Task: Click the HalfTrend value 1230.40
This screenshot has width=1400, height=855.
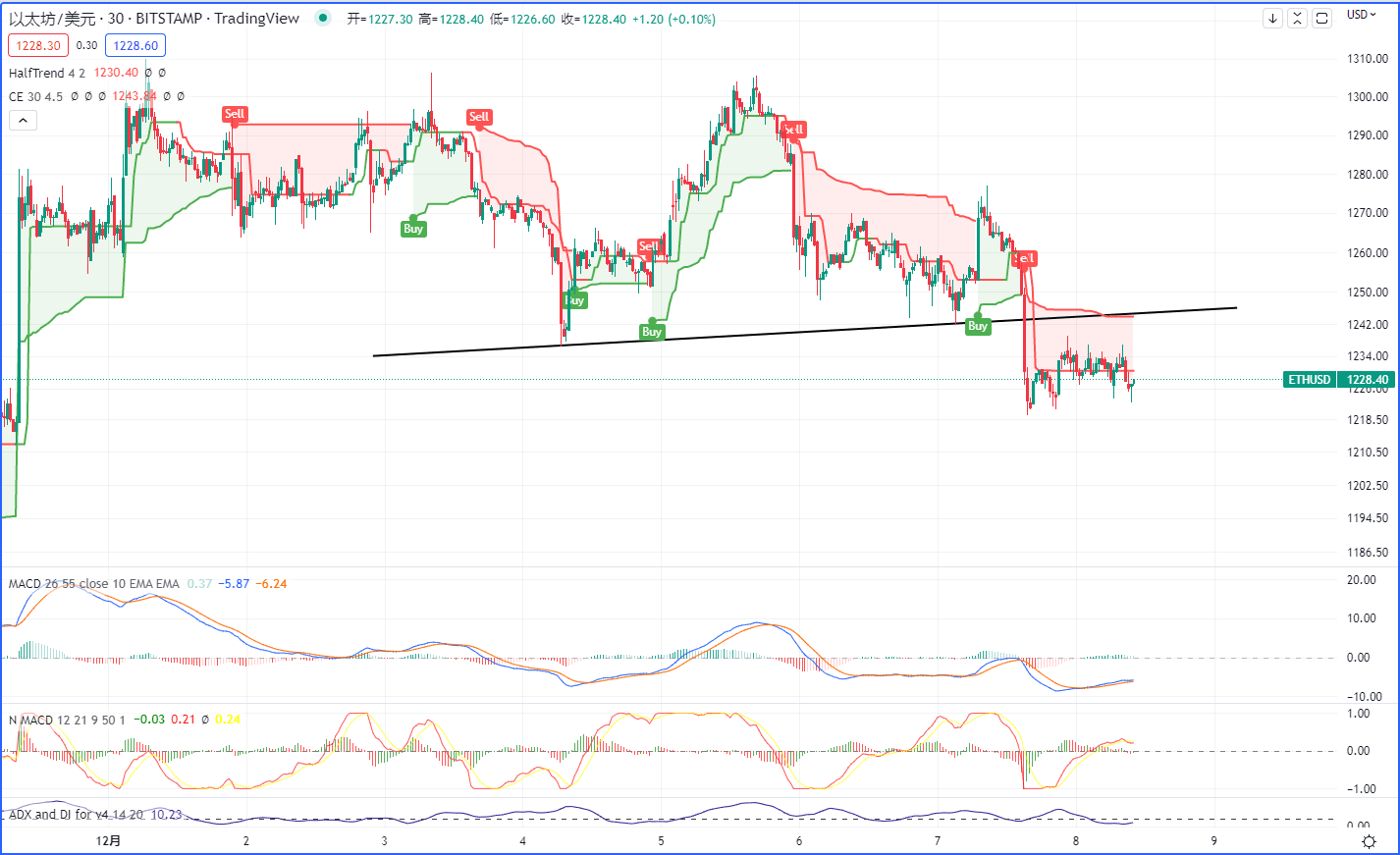Action: click(x=116, y=73)
